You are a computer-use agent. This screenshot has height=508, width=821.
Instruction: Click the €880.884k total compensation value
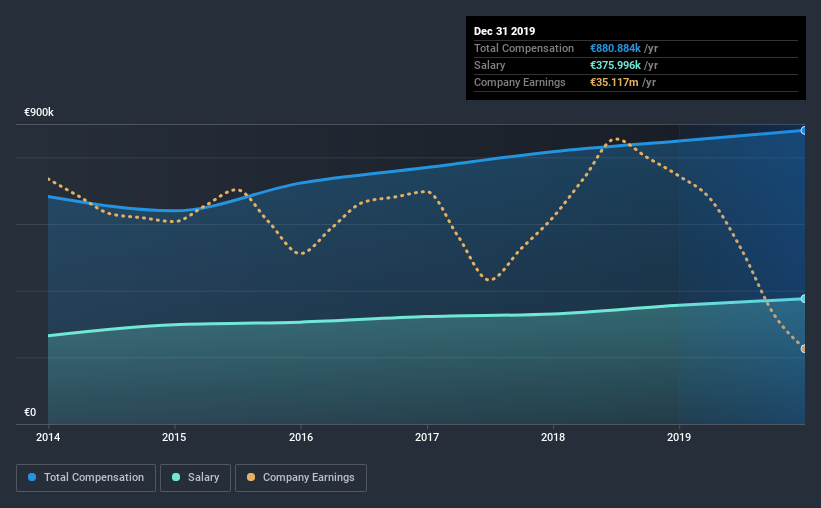click(615, 48)
